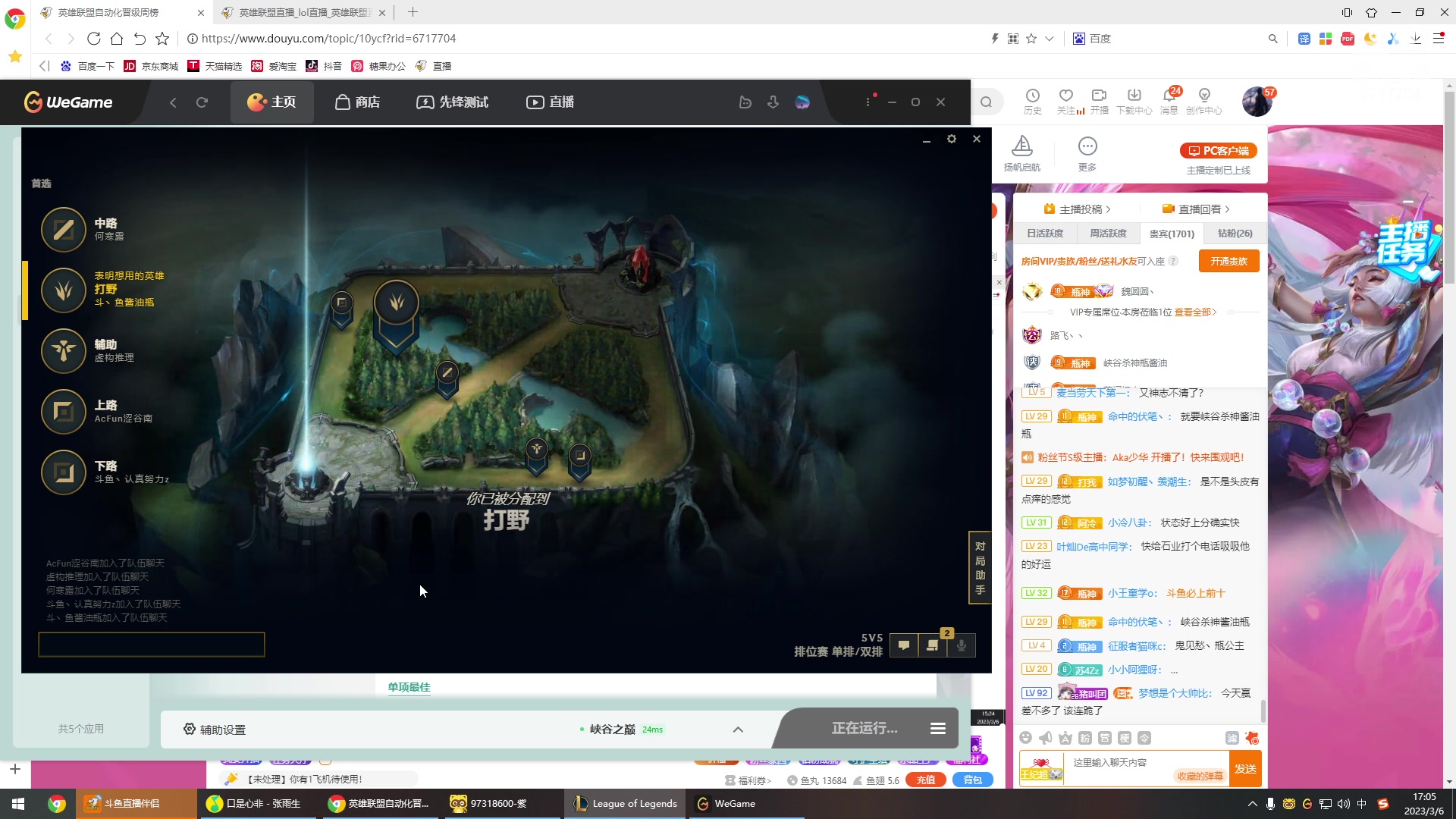Click the chat bubble icon in lobby
Image resolution: width=1456 pixels, height=819 pixels.
tap(904, 645)
